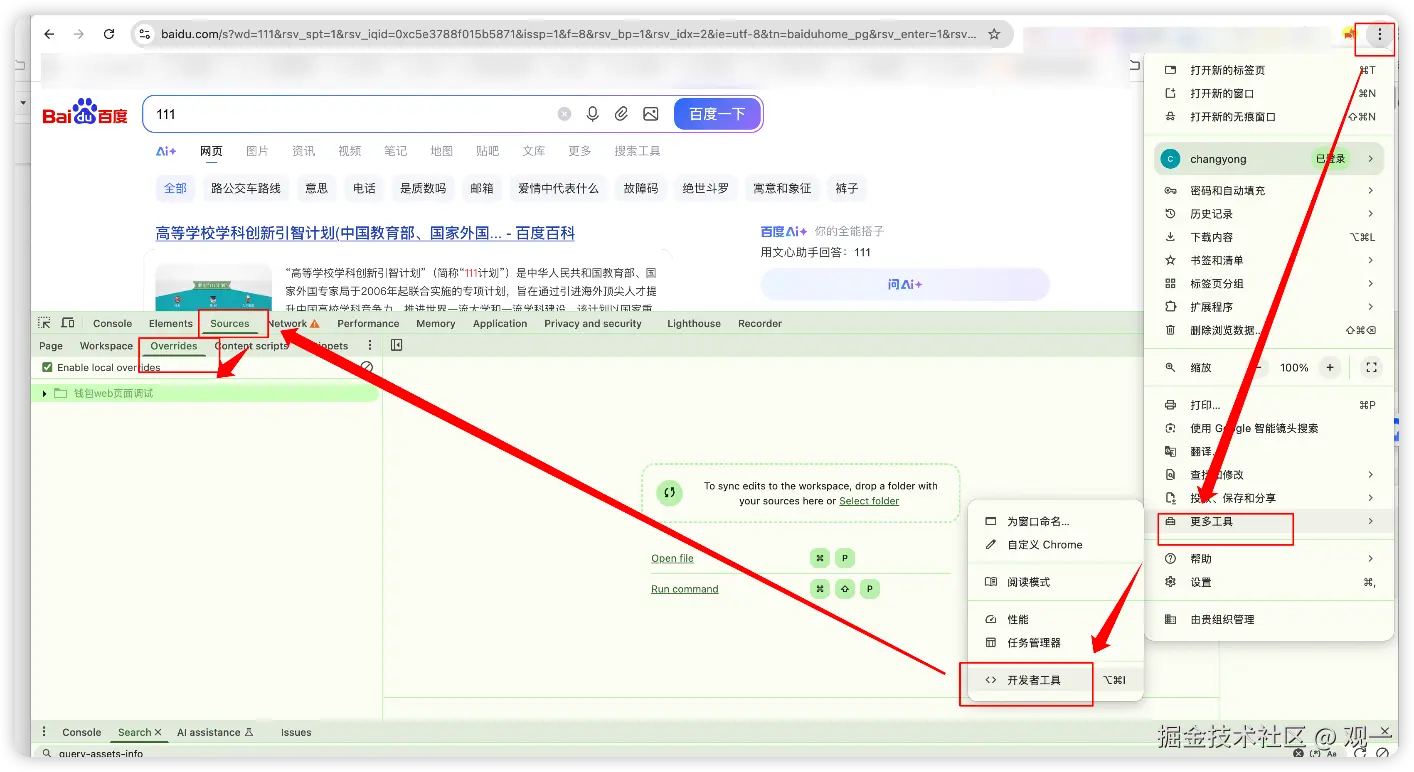Screen dimensions: 1414x772
Task: Switch to the Performance tab
Action: (368, 323)
